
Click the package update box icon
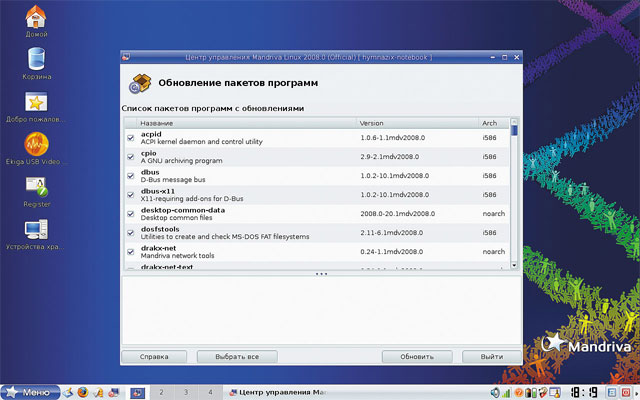[x=140, y=83]
